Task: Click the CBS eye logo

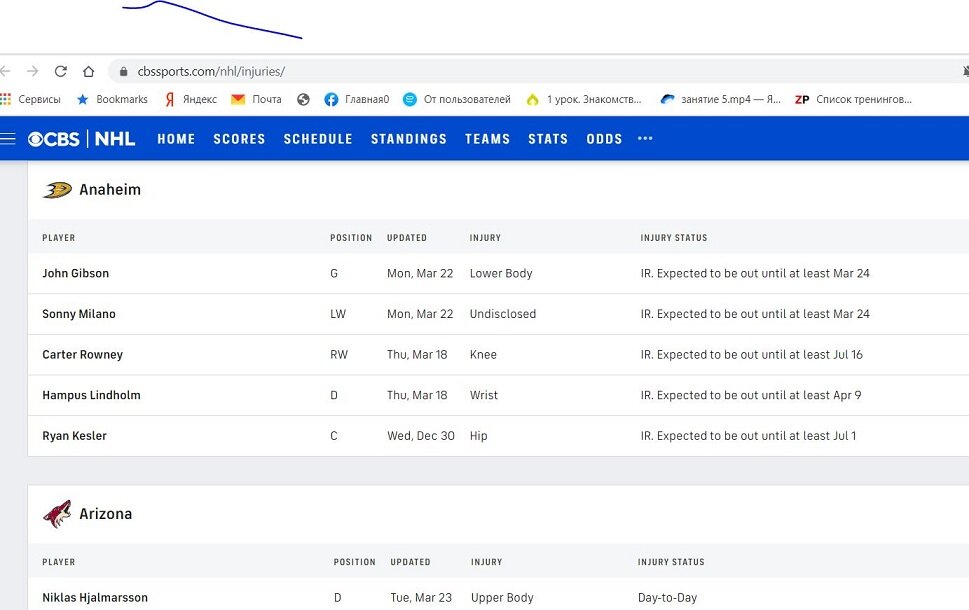Action: (x=54, y=139)
